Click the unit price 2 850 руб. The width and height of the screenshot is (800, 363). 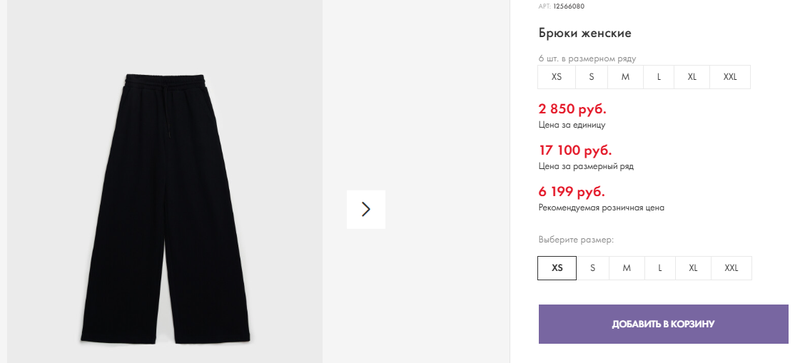click(572, 109)
